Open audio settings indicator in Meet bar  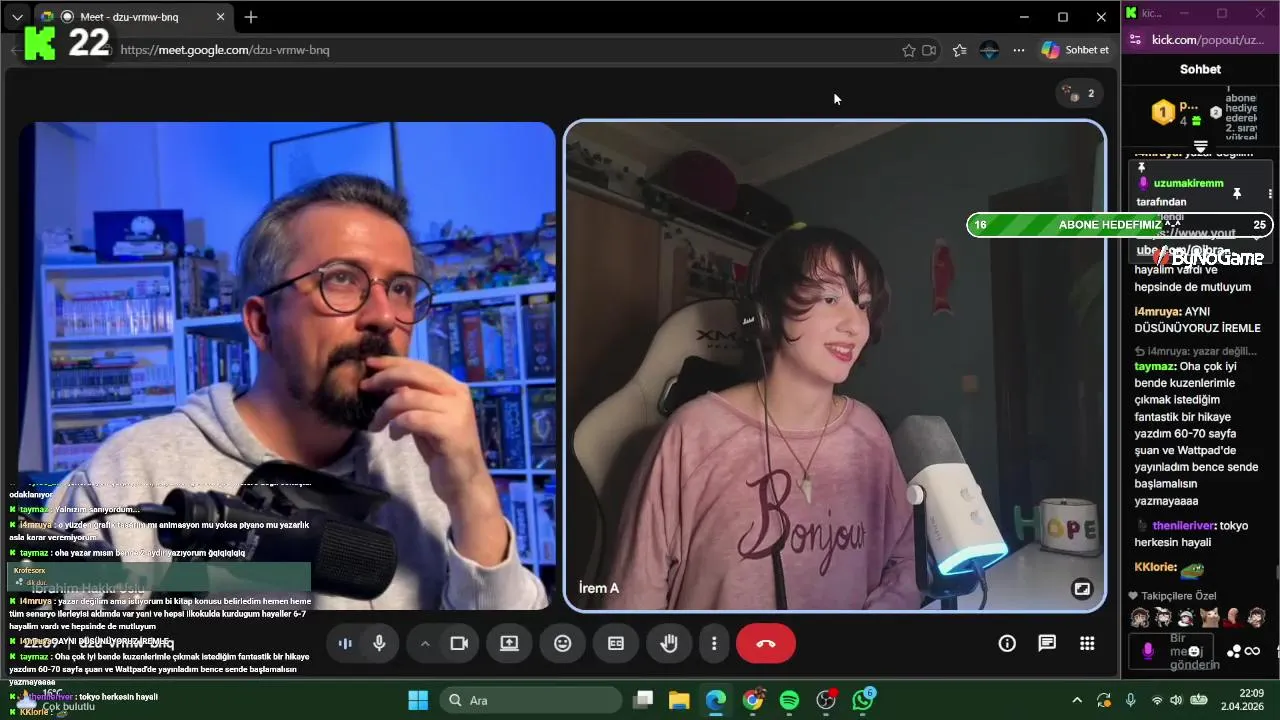point(345,644)
